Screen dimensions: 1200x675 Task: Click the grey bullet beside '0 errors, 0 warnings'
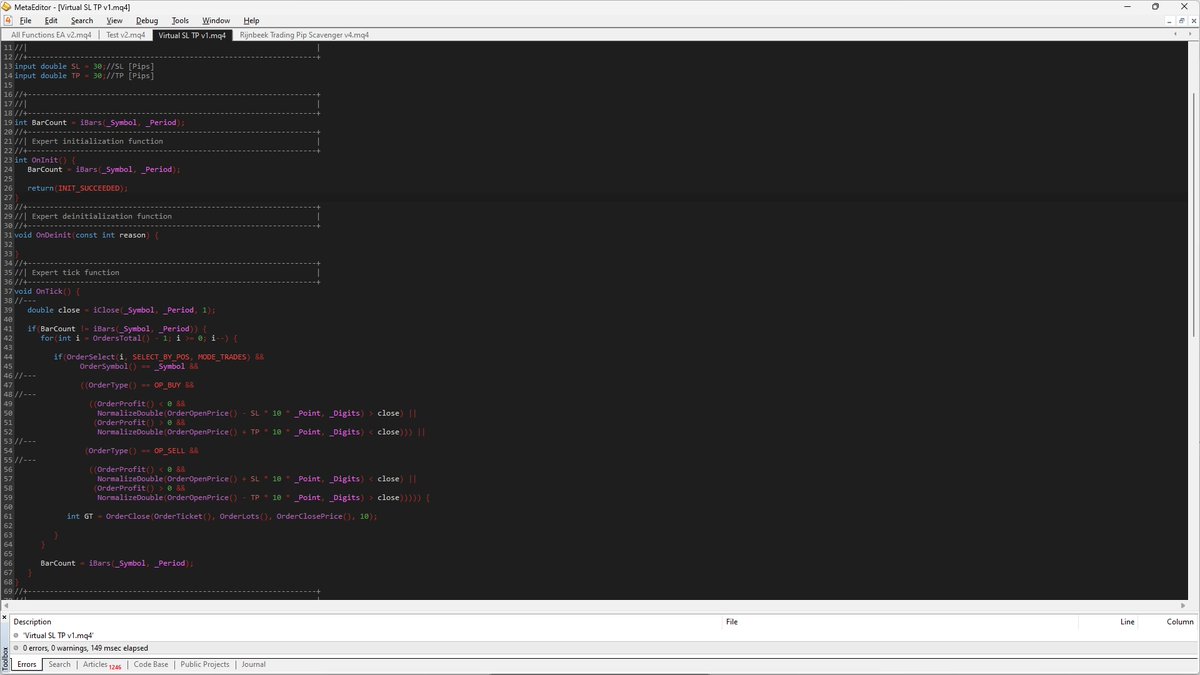(16, 648)
